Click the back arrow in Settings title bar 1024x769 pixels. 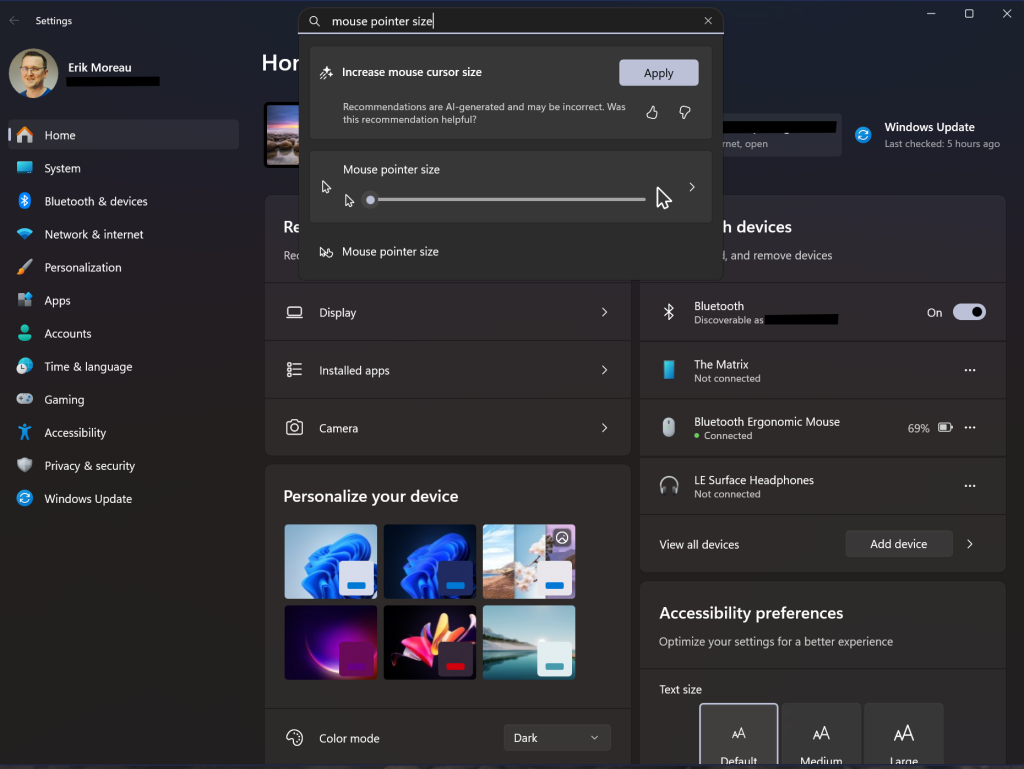pos(14,20)
